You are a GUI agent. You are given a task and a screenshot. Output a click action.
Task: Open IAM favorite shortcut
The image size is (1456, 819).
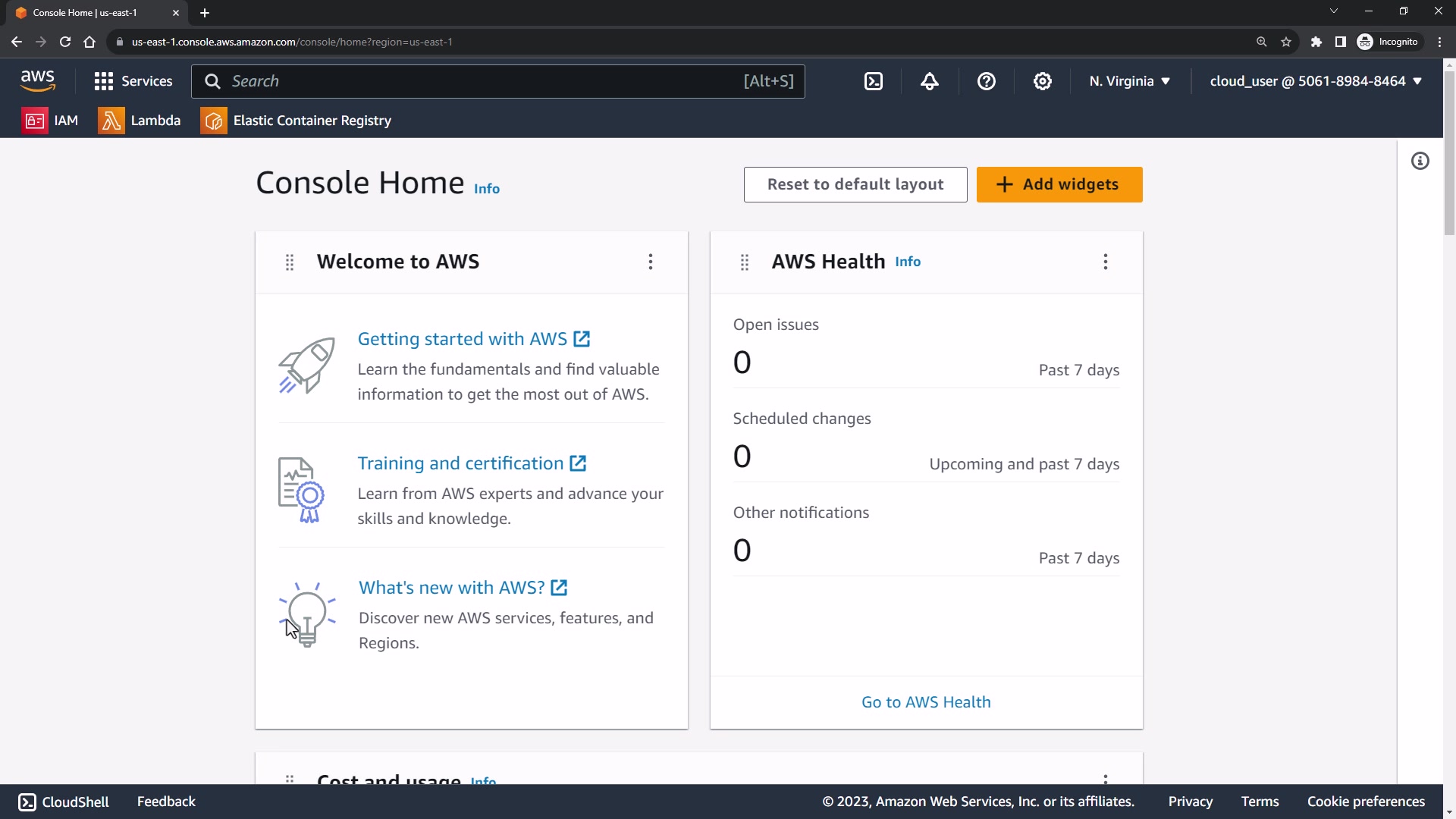(x=50, y=121)
